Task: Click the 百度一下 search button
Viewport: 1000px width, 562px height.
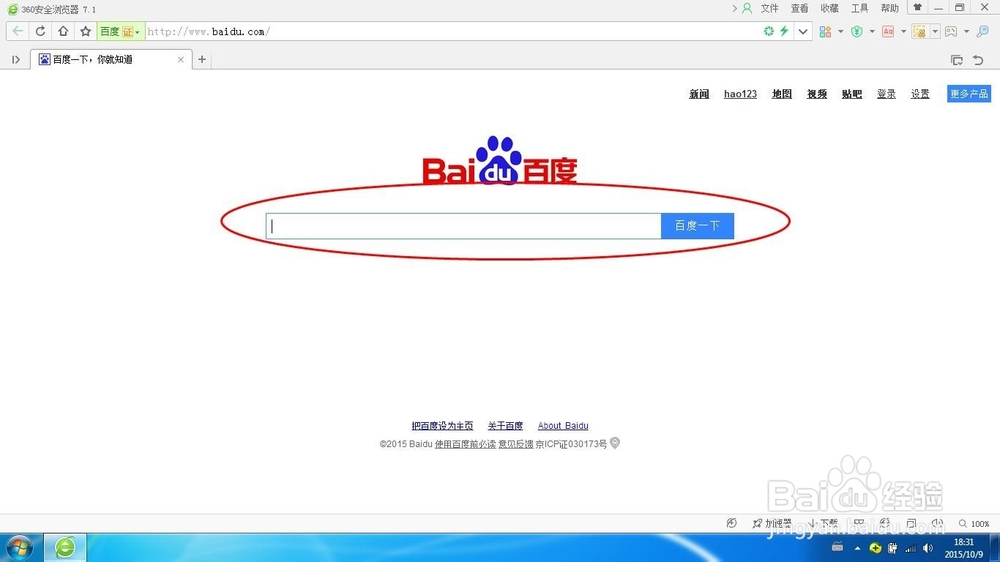Action: coord(697,226)
